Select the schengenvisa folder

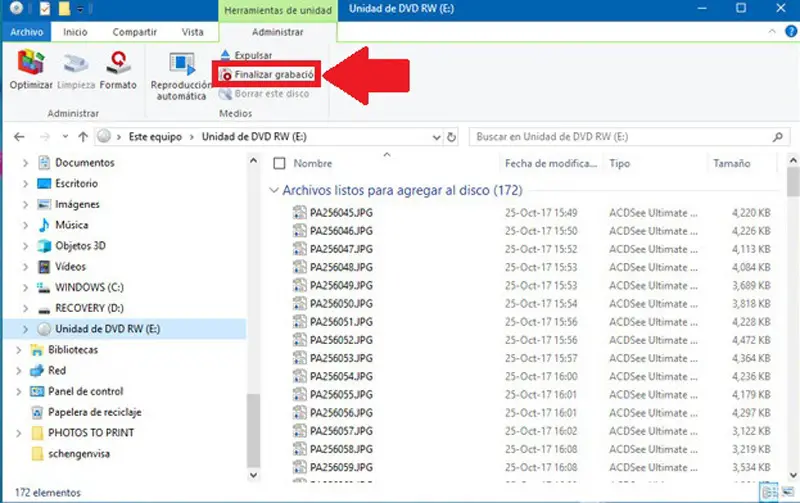(79, 454)
